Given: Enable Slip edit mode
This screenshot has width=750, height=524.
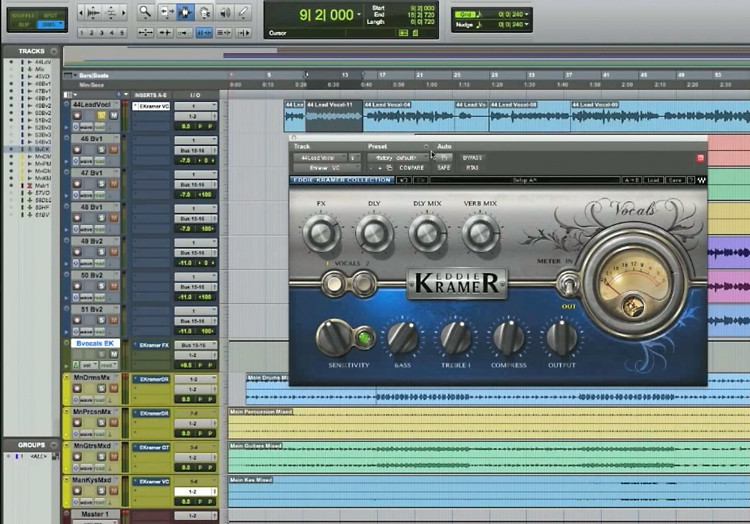Looking at the screenshot, I should pos(22,24).
